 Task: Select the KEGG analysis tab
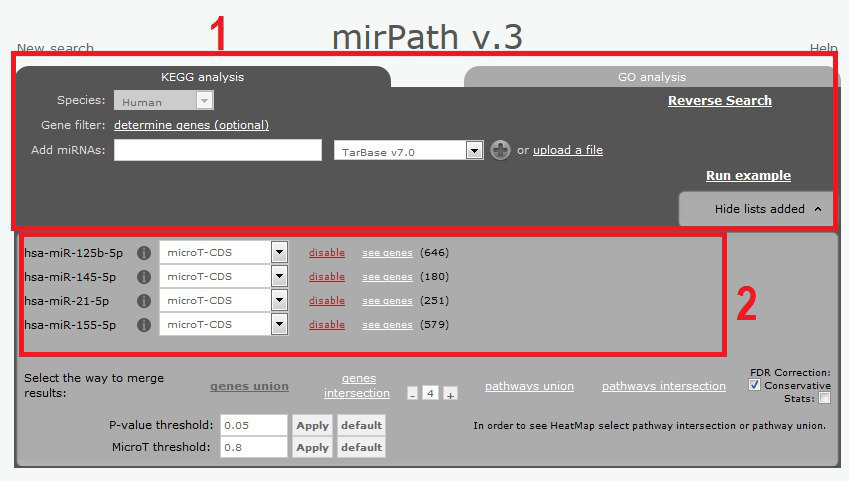202,77
